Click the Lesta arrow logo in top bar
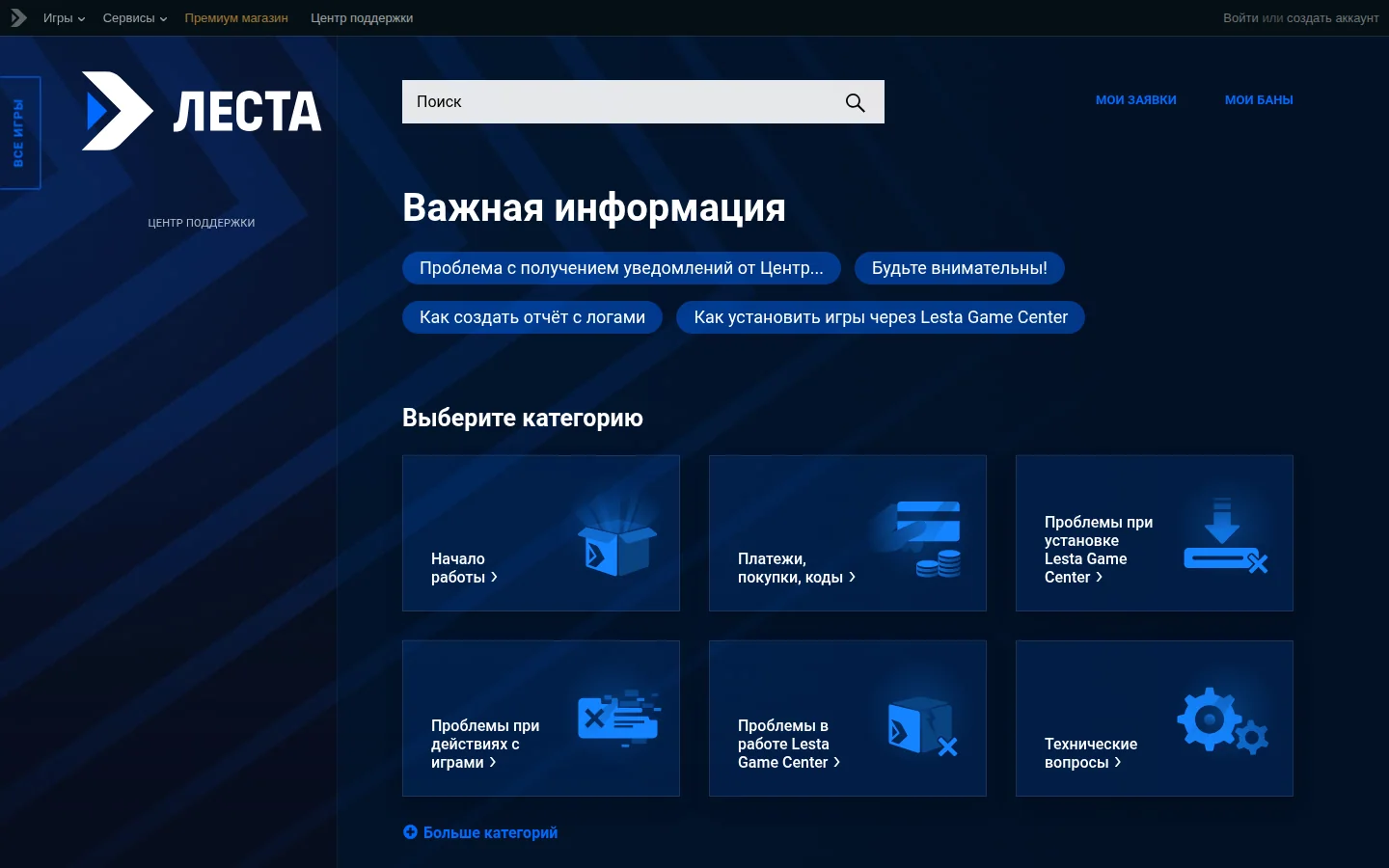Image resolution: width=1389 pixels, height=868 pixels. pos(17,17)
